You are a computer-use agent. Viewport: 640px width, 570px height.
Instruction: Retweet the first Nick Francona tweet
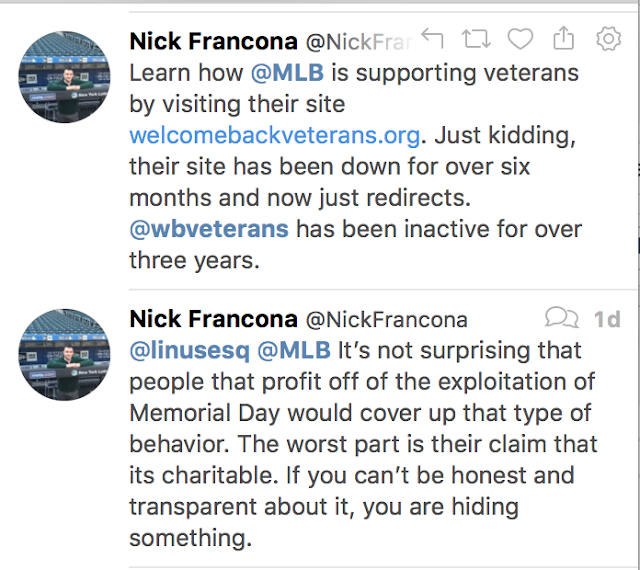(475, 39)
